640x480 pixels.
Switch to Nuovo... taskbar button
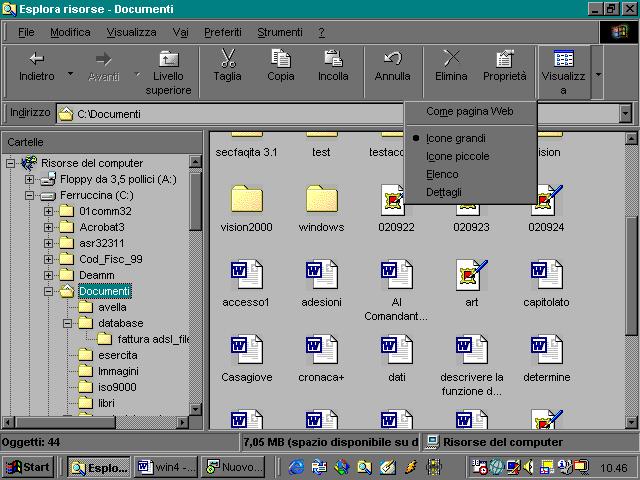click(233, 467)
